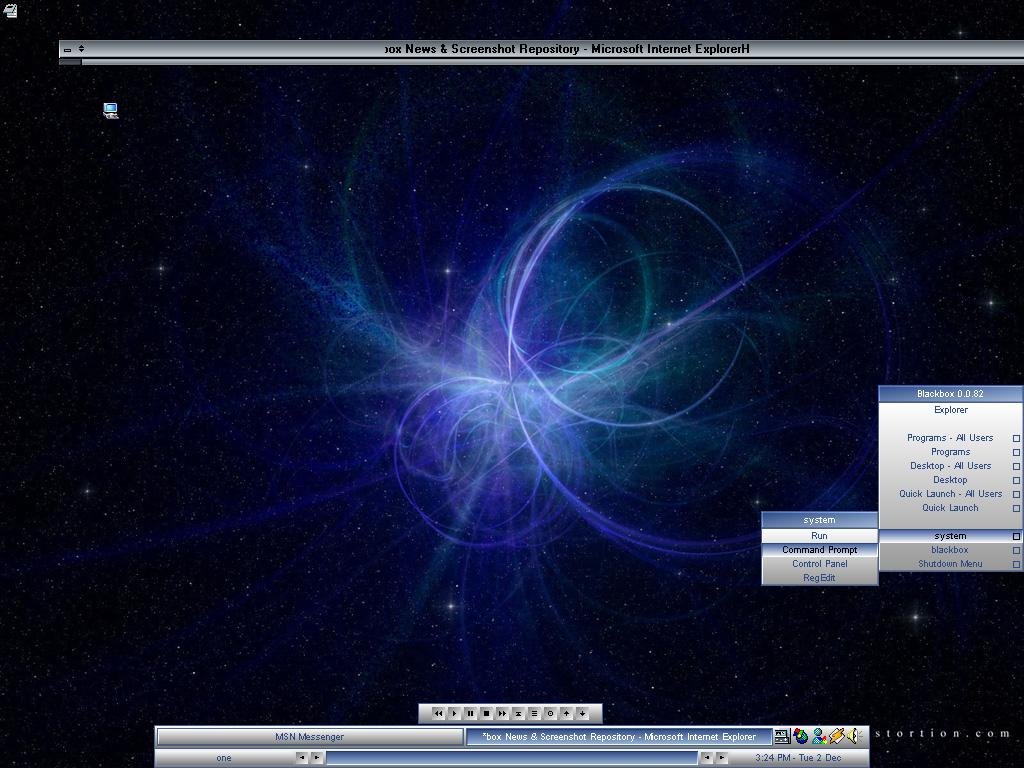Image resolution: width=1024 pixels, height=768 pixels.
Task: Click the volume speaker icon in system tray
Action: (855, 736)
